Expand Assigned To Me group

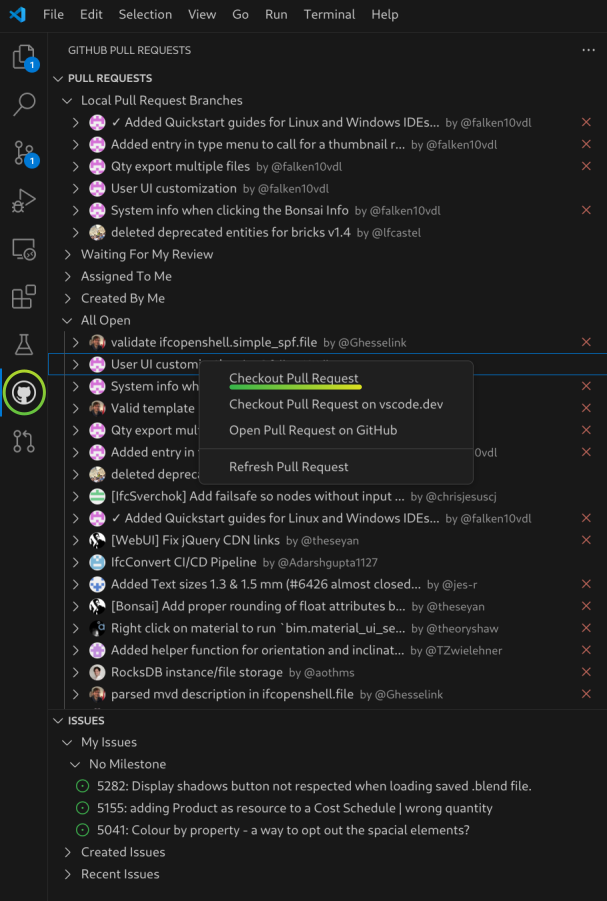pos(67,276)
